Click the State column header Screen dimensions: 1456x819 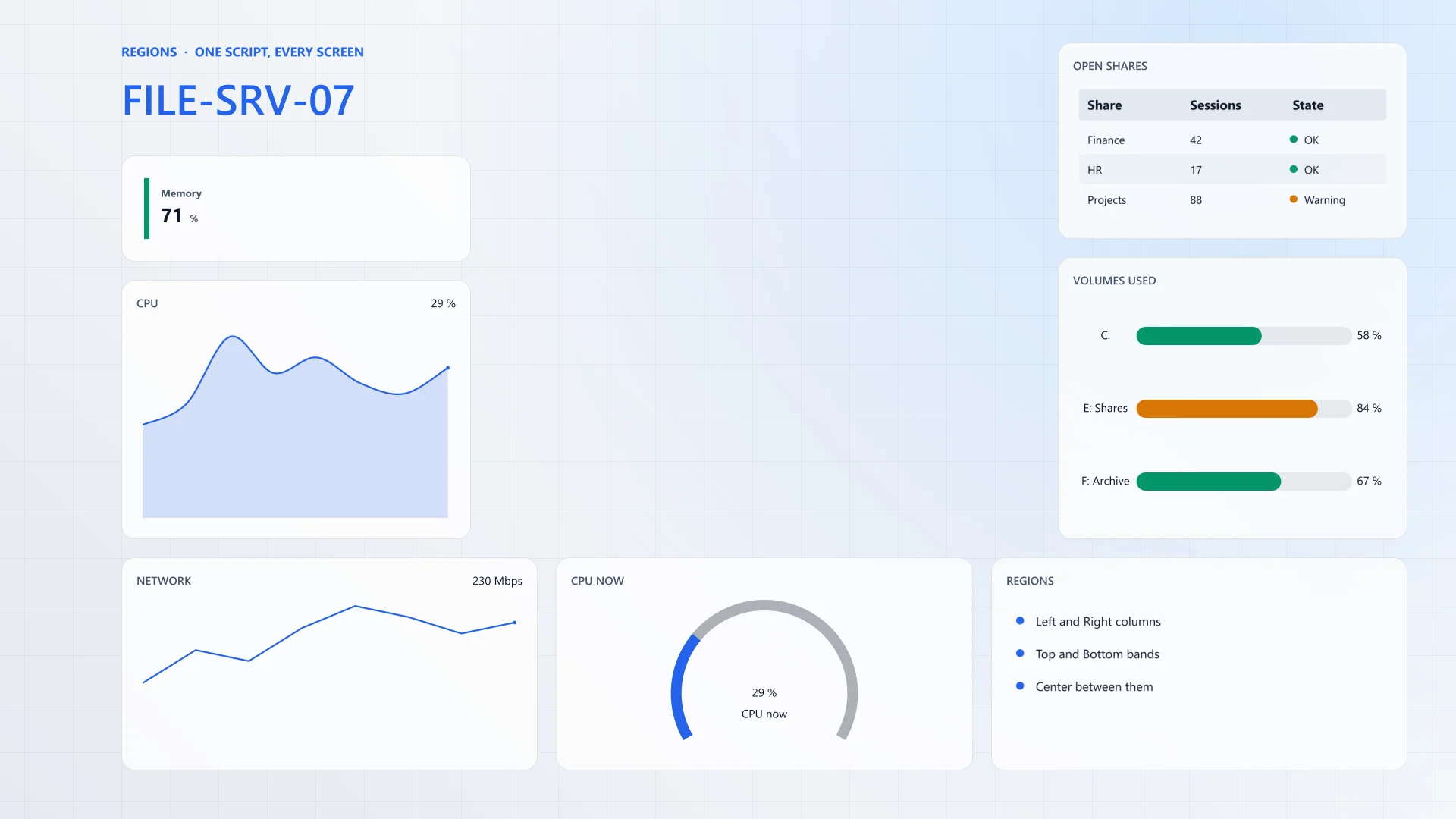coord(1307,105)
